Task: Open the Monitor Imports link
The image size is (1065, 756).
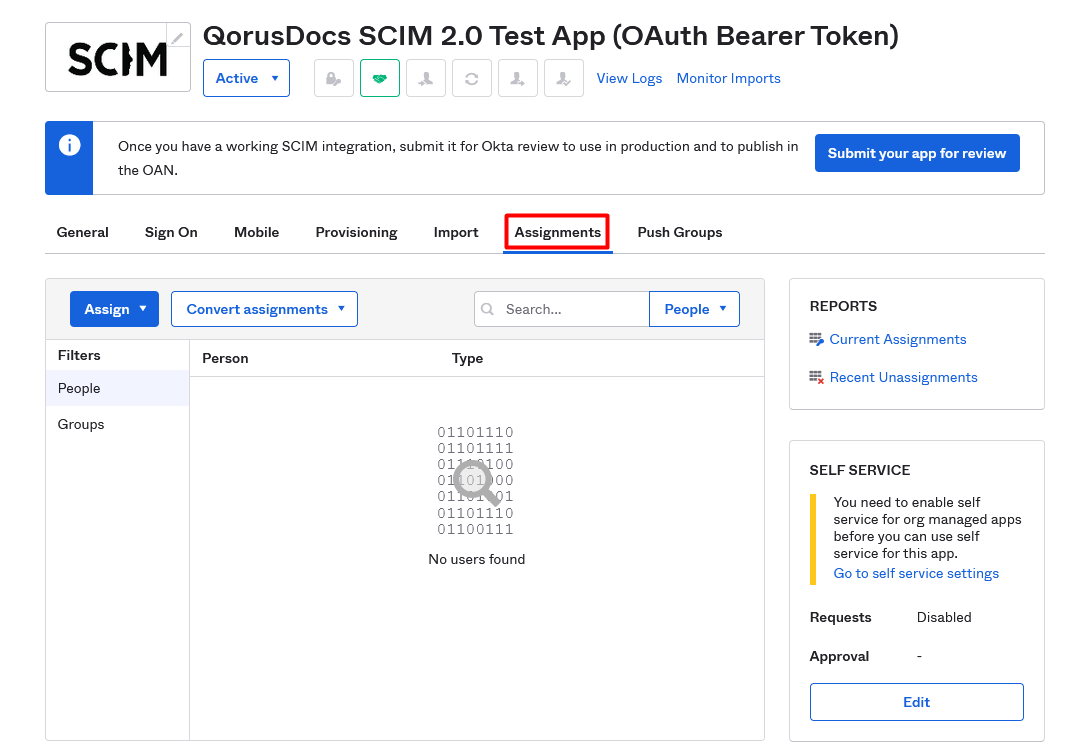Action: pos(728,78)
